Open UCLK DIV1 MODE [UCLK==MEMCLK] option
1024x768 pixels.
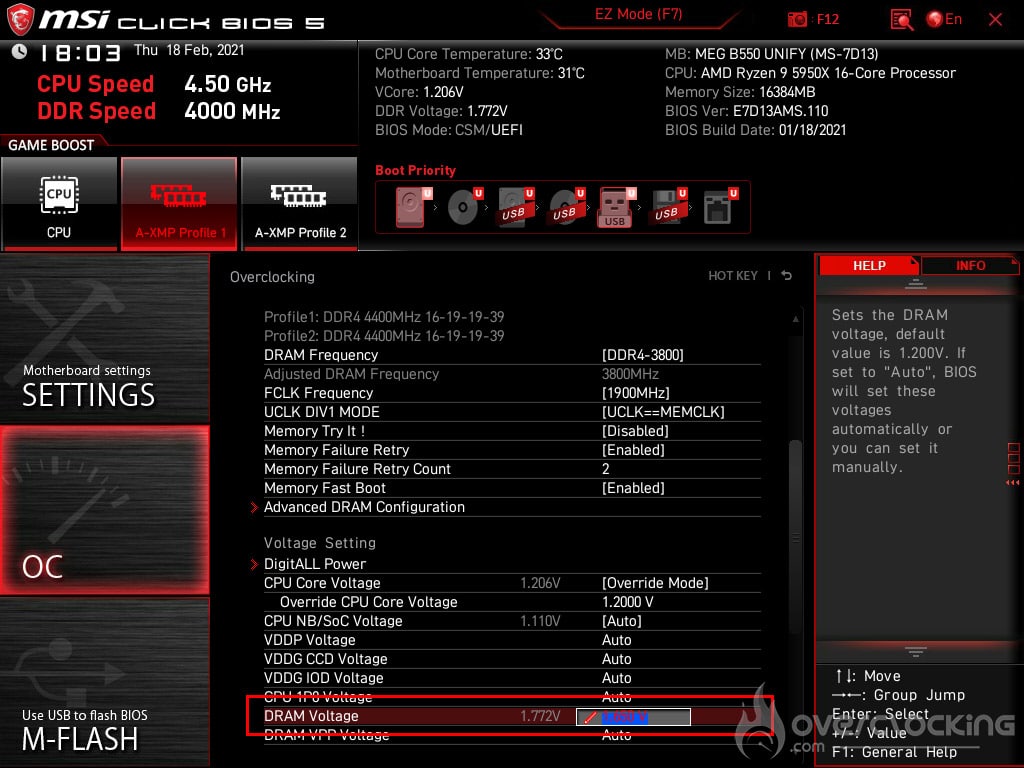click(x=512, y=411)
